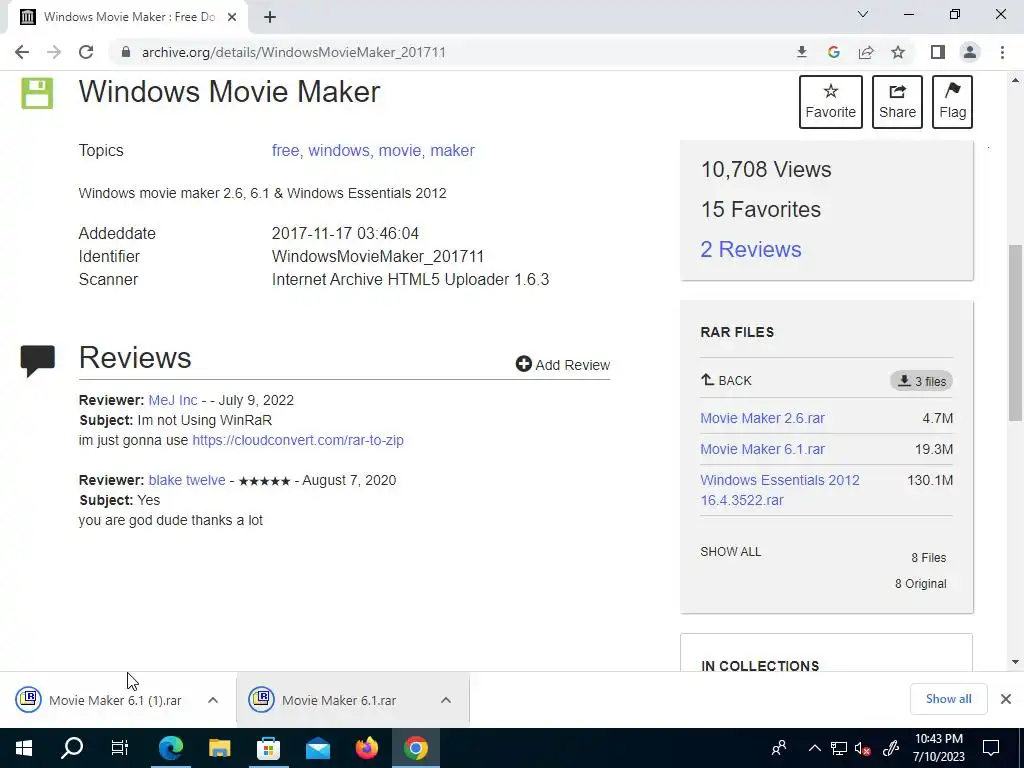Go BACK in the RAR files list
Screen dimensions: 1024x768
(x=726, y=380)
